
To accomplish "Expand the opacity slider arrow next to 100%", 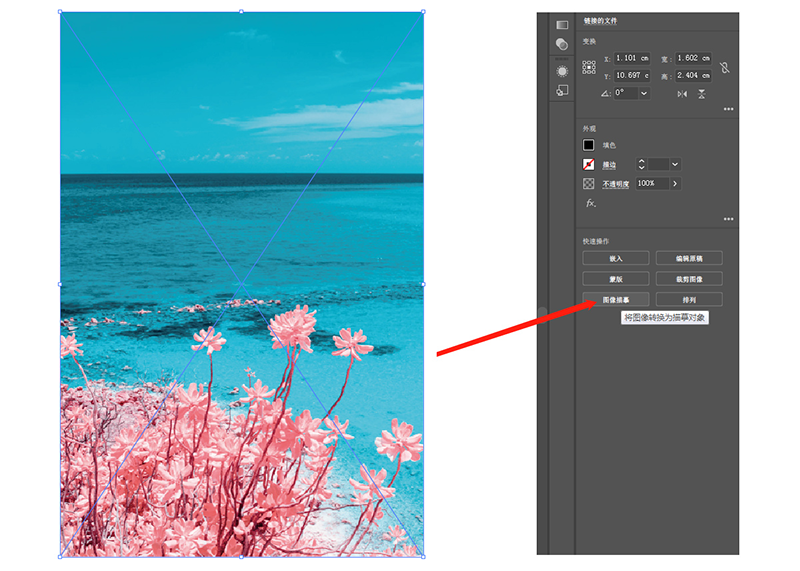I will 675,184.
